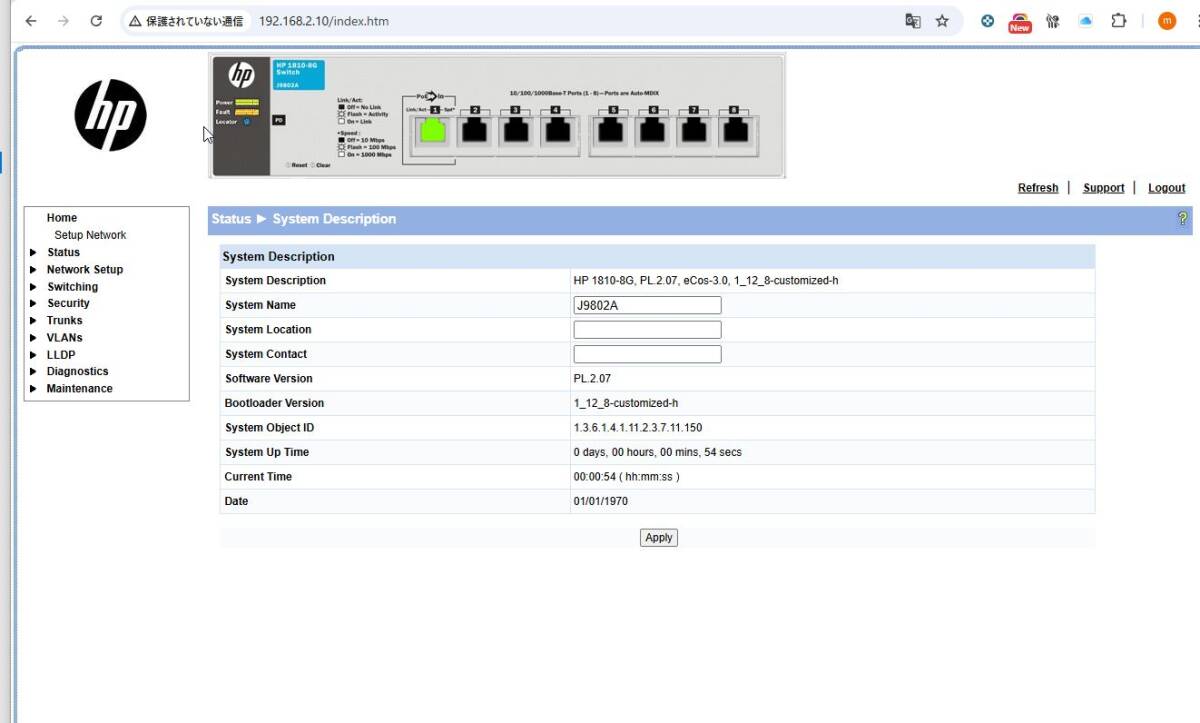Viewport: 1200px width, 723px height.
Task: Expand the LLDP menu arrow
Action: (33, 355)
